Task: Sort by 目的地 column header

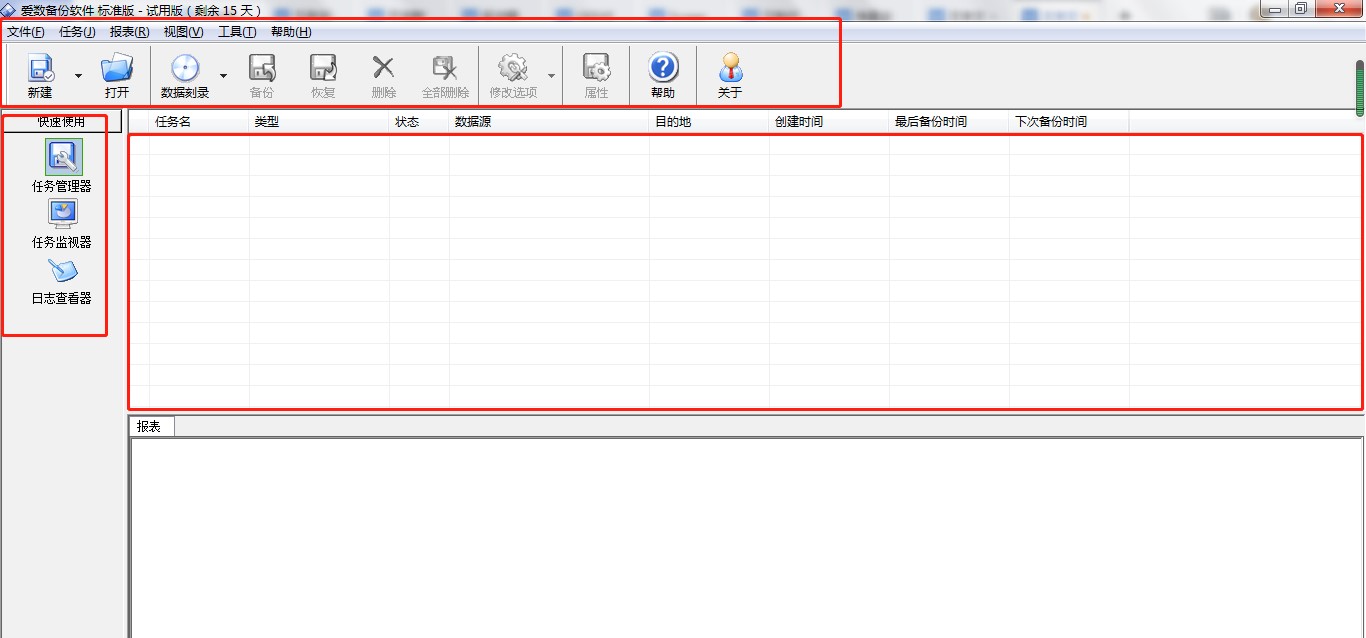Action: pyautogui.click(x=709, y=122)
